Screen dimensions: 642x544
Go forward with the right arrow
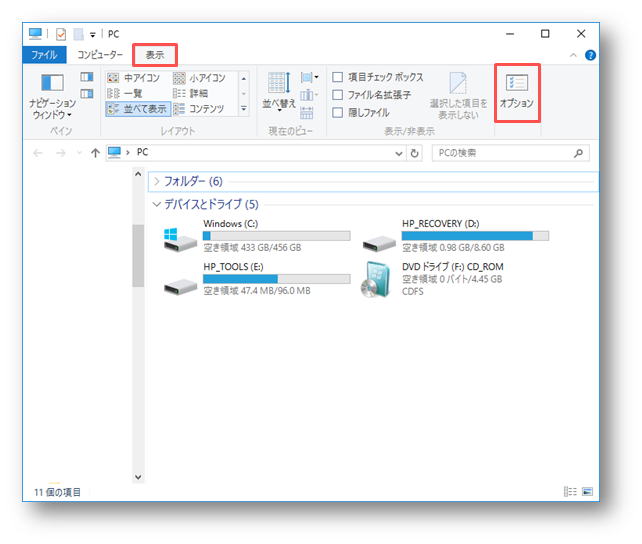(61, 153)
